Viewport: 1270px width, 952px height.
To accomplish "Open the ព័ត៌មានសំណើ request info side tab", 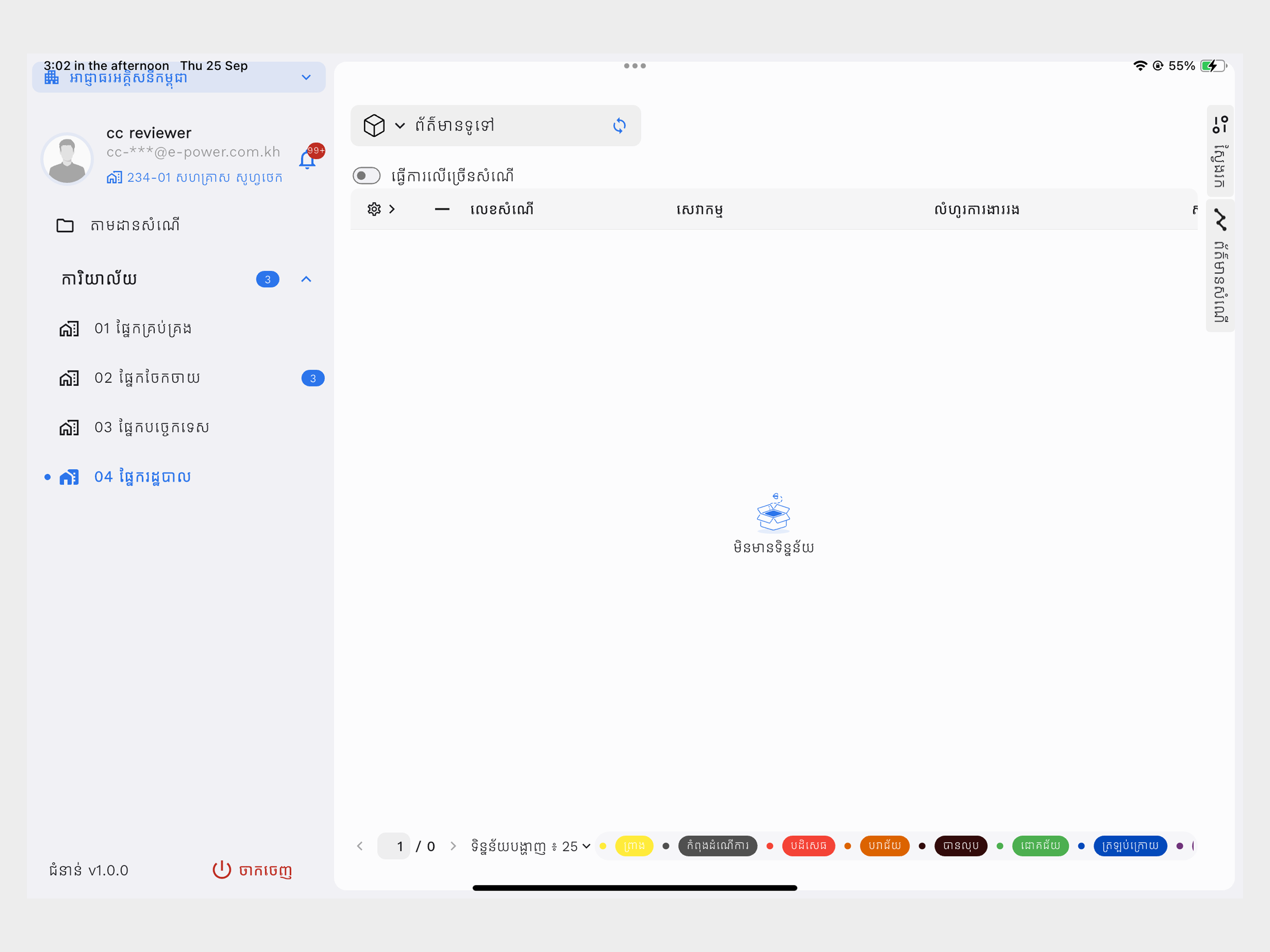I will (x=1221, y=266).
